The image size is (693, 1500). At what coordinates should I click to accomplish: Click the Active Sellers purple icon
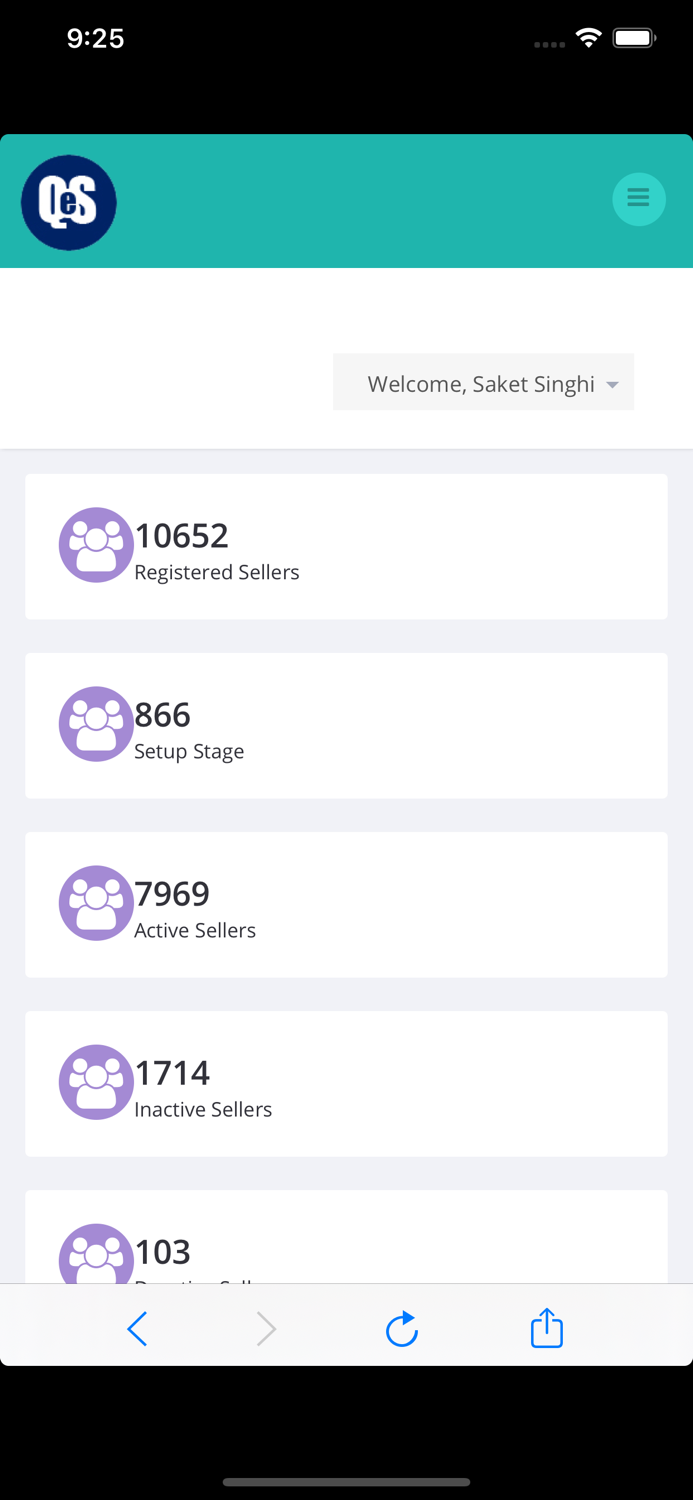point(96,903)
